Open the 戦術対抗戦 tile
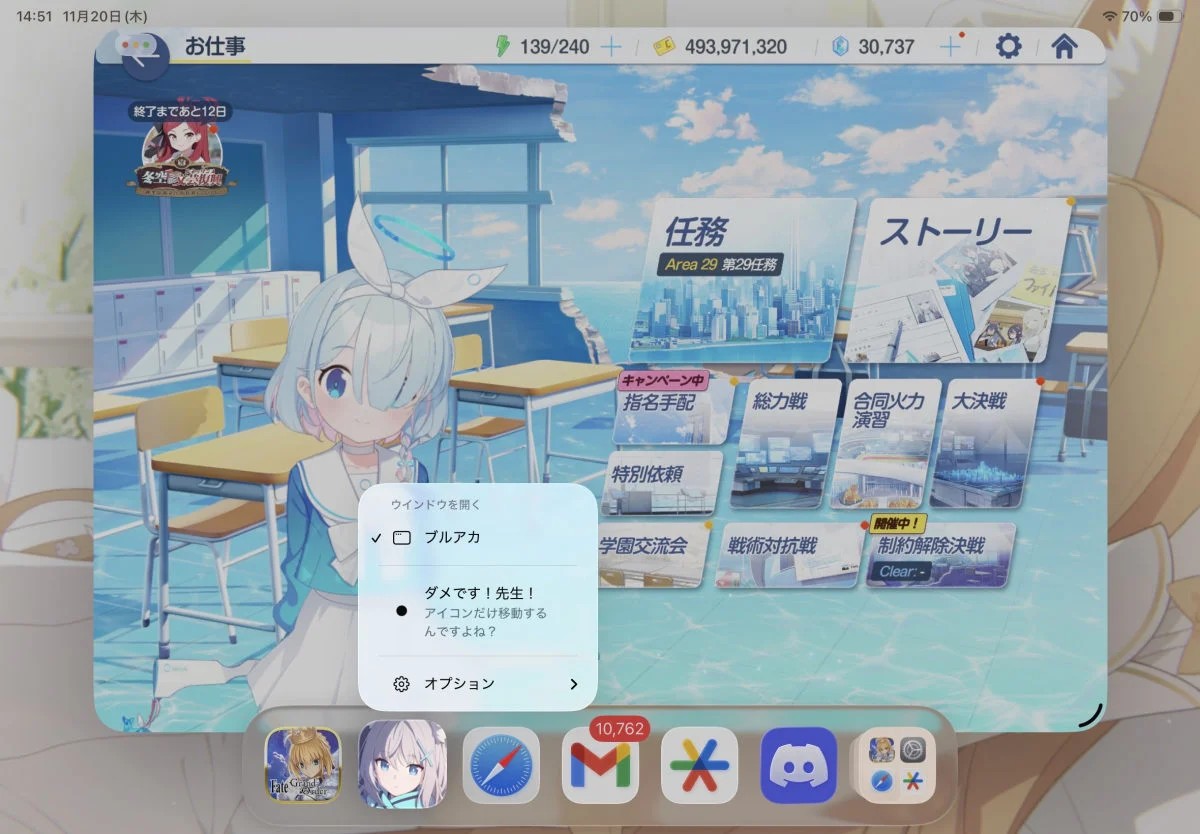The height and width of the screenshot is (834, 1200). point(788,554)
